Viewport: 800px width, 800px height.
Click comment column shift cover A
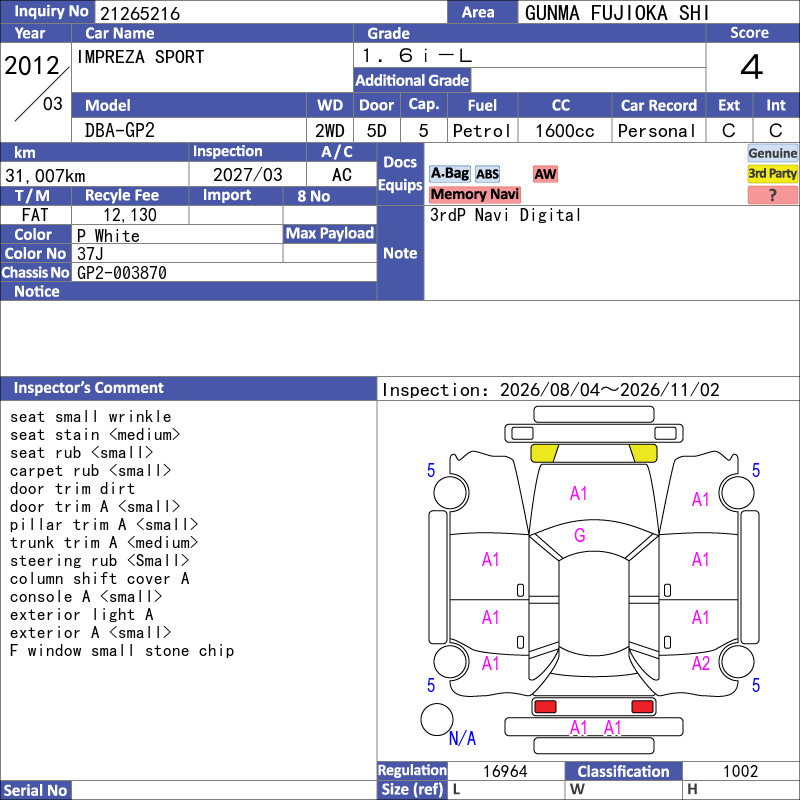[x=99, y=579]
